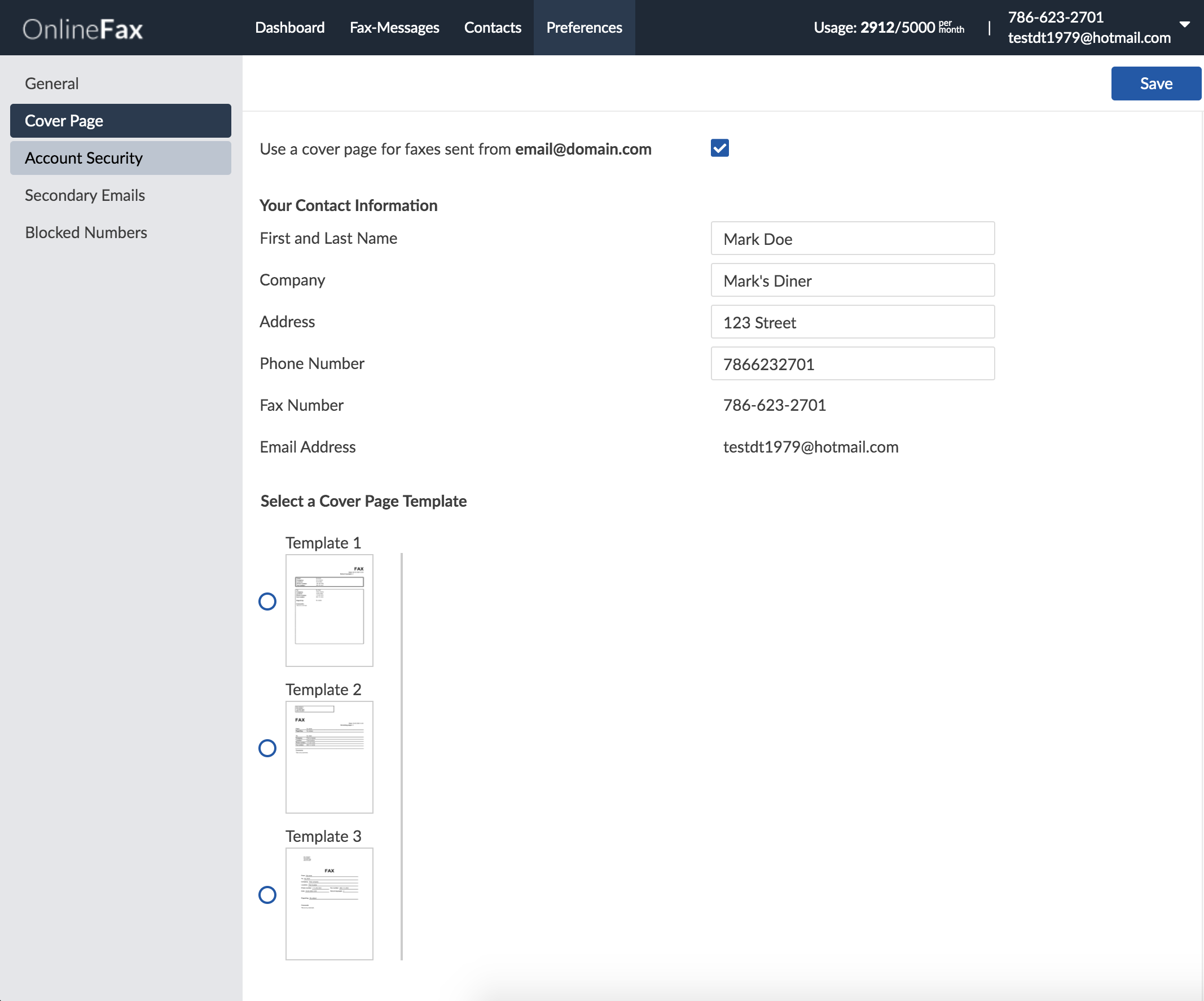The image size is (1204, 1001).
Task: Uncheck the use cover page checkbox
Action: 719,148
